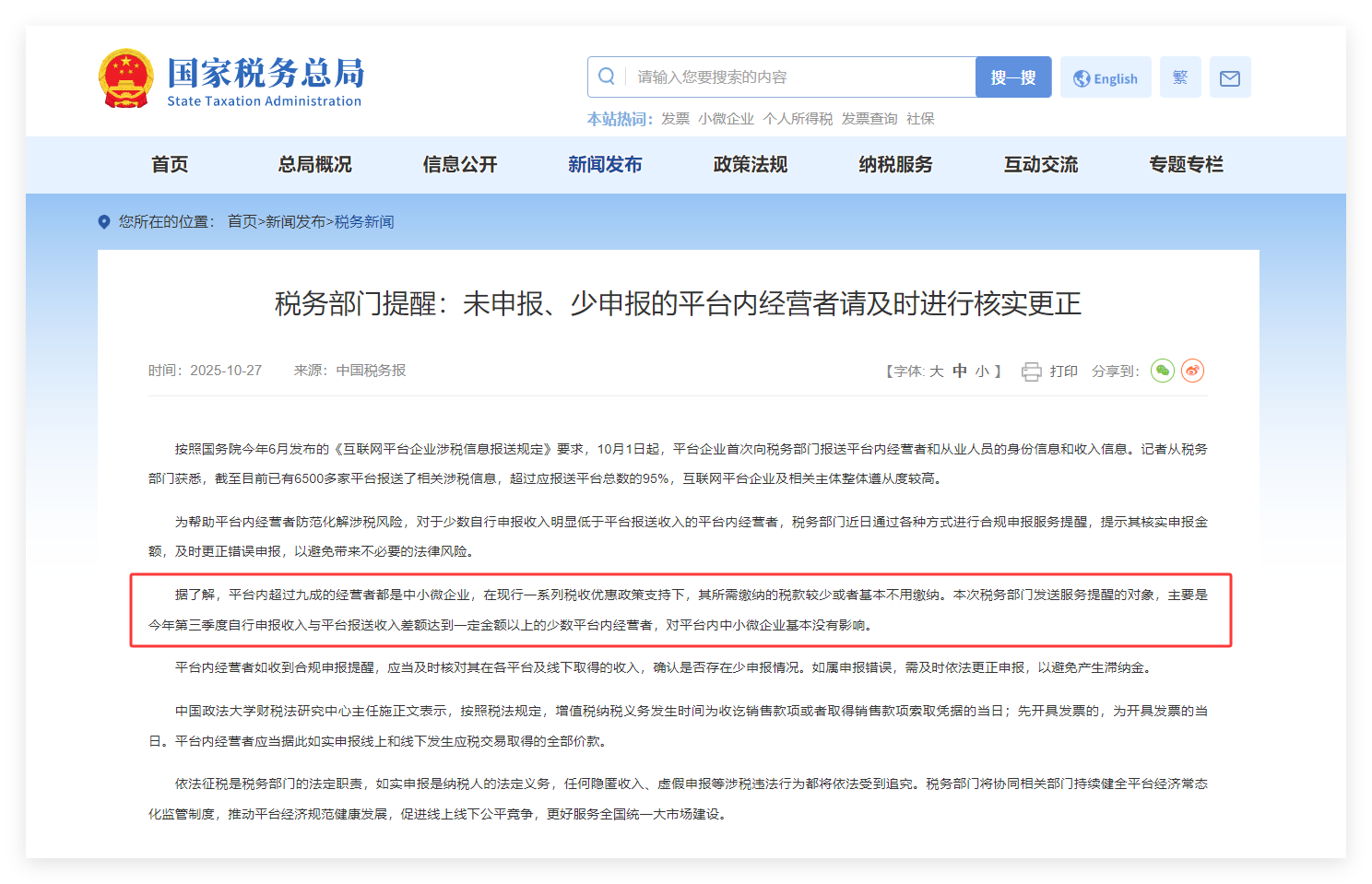Switch site language to English
Image resolution: width=1372 pixels, height=884 pixels.
coord(1106,78)
